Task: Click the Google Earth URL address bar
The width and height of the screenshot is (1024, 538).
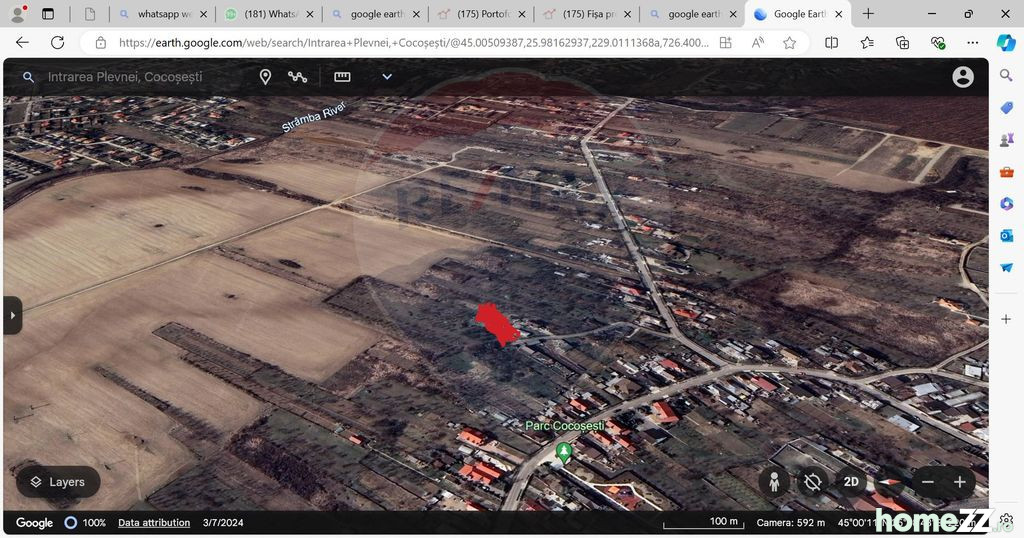Action: click(x=413, y=42)
